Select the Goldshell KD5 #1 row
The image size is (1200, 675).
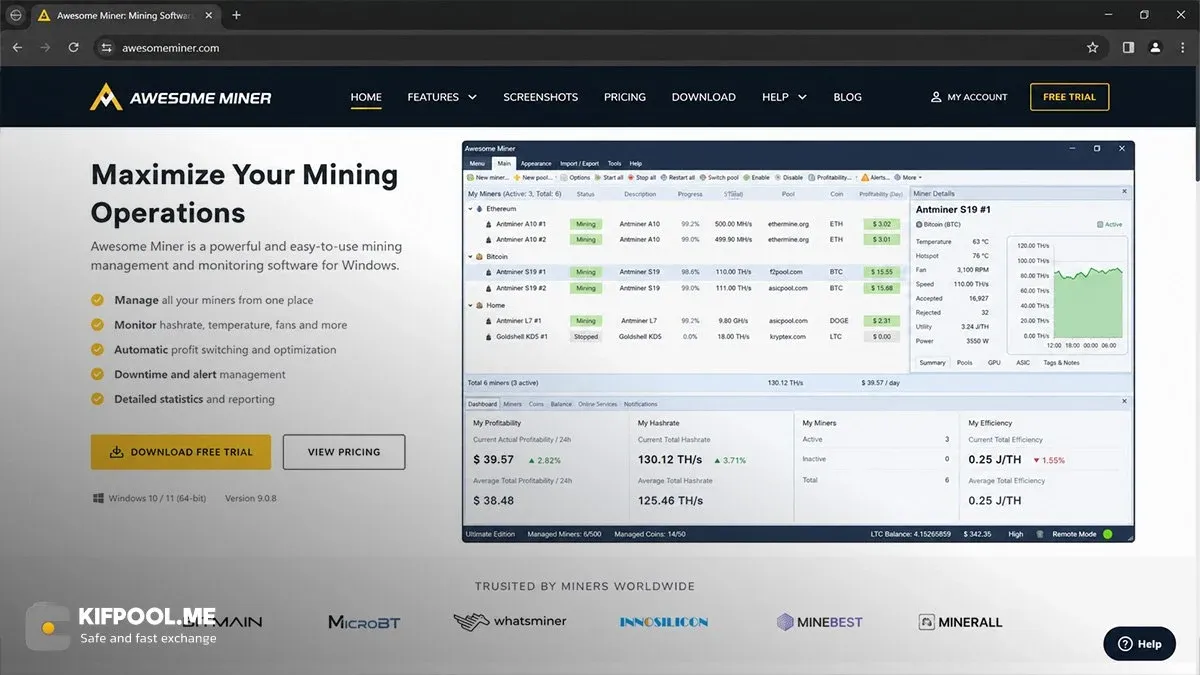click(688, 337)
